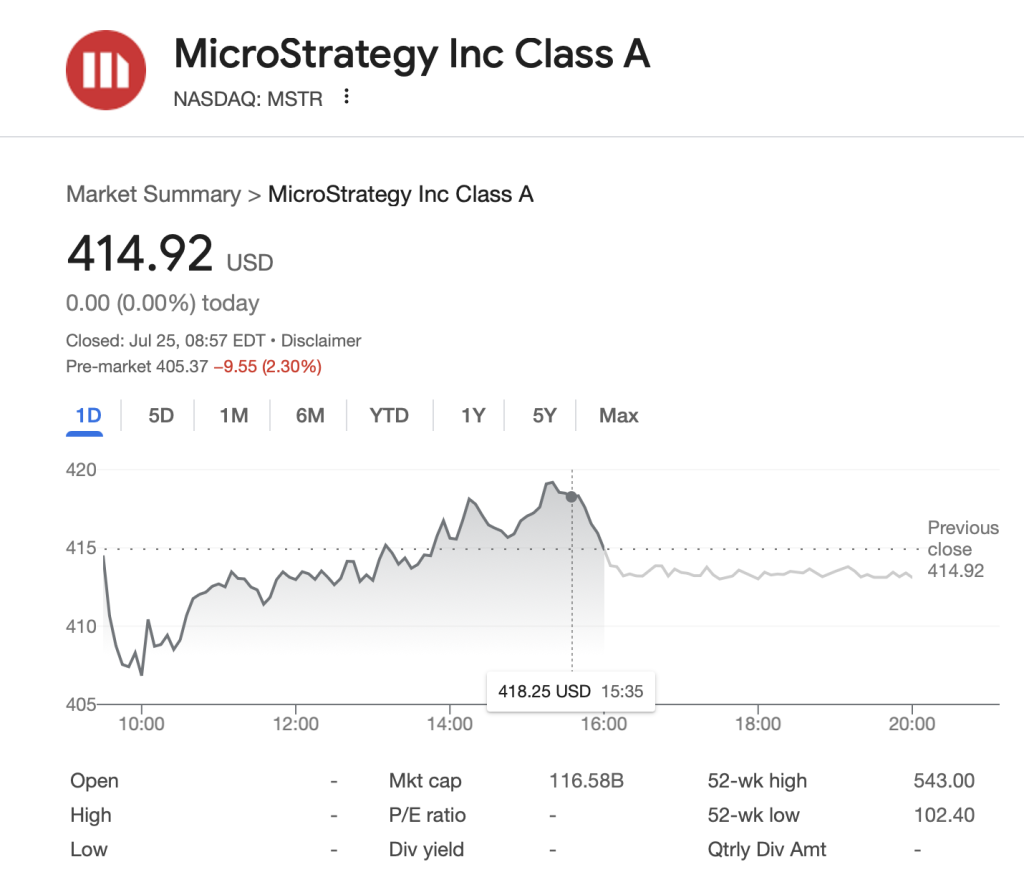Viewport: 1024px width, 882px height.
Task: Select the 1D chart range tab
Action: (x=89, y=416)
